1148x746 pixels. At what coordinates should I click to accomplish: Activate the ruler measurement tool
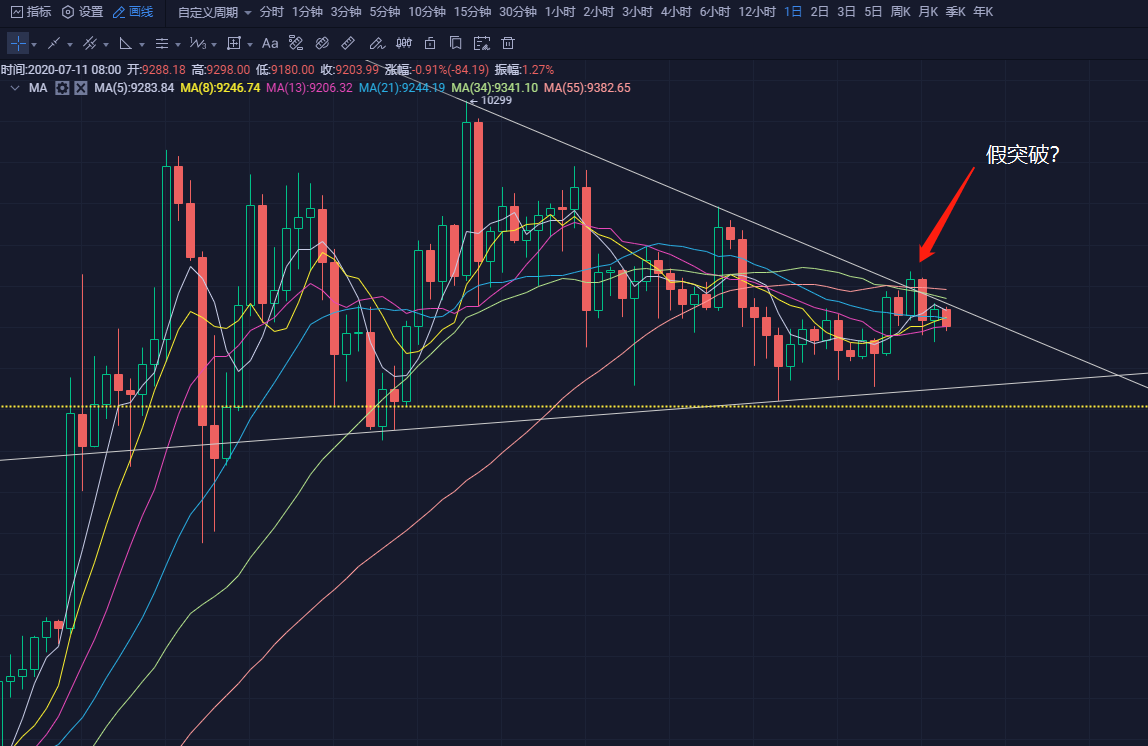click(x=348, y=43)
